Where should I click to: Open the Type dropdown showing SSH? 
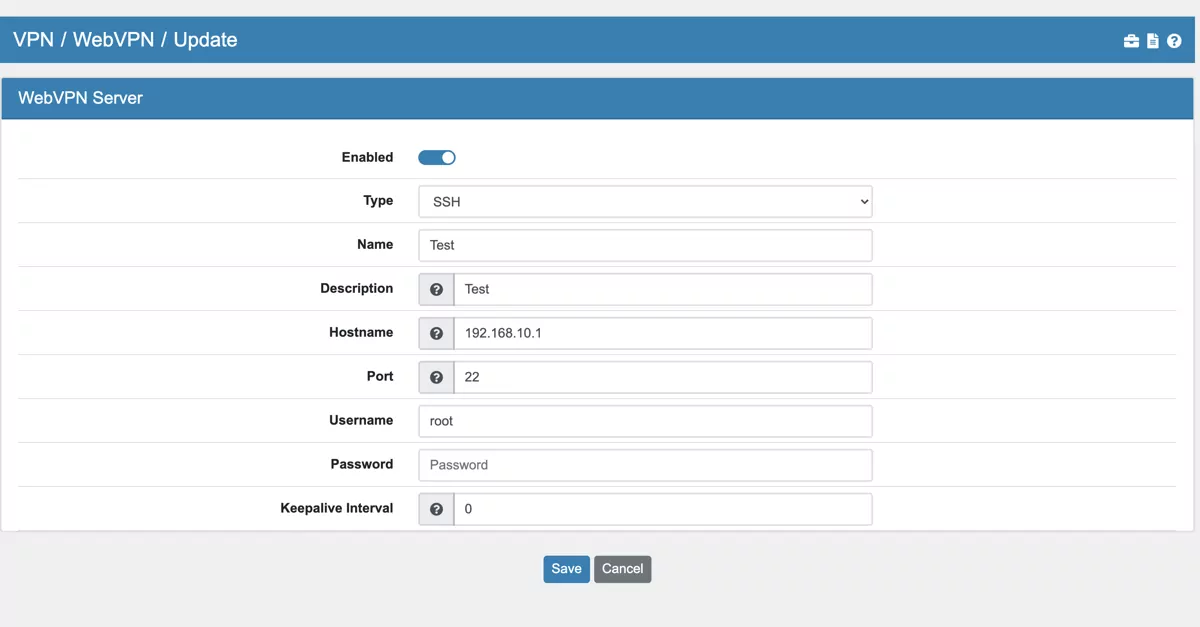(645, 201)
